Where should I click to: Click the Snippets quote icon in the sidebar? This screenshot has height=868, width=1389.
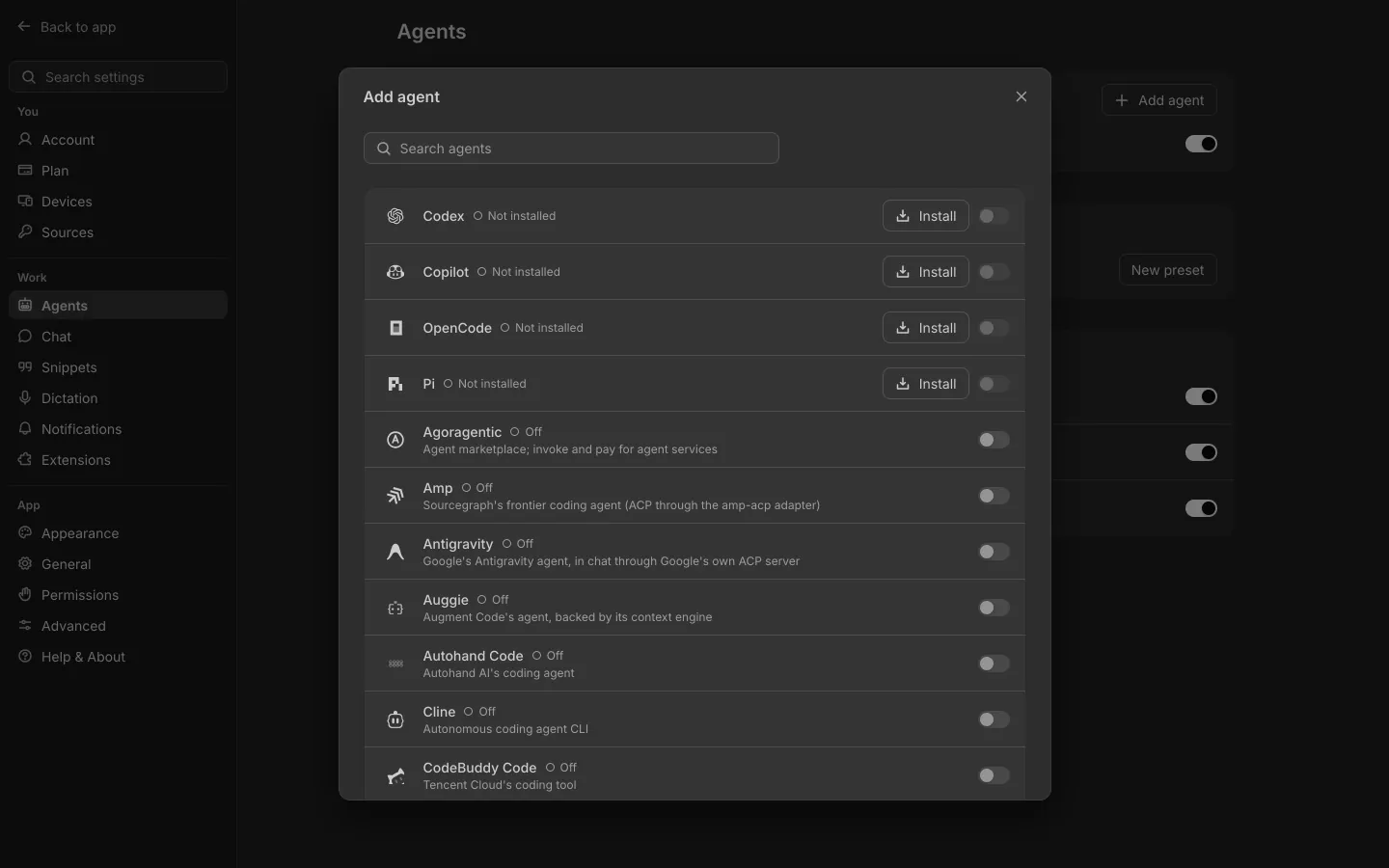click(x=25, y=367)
